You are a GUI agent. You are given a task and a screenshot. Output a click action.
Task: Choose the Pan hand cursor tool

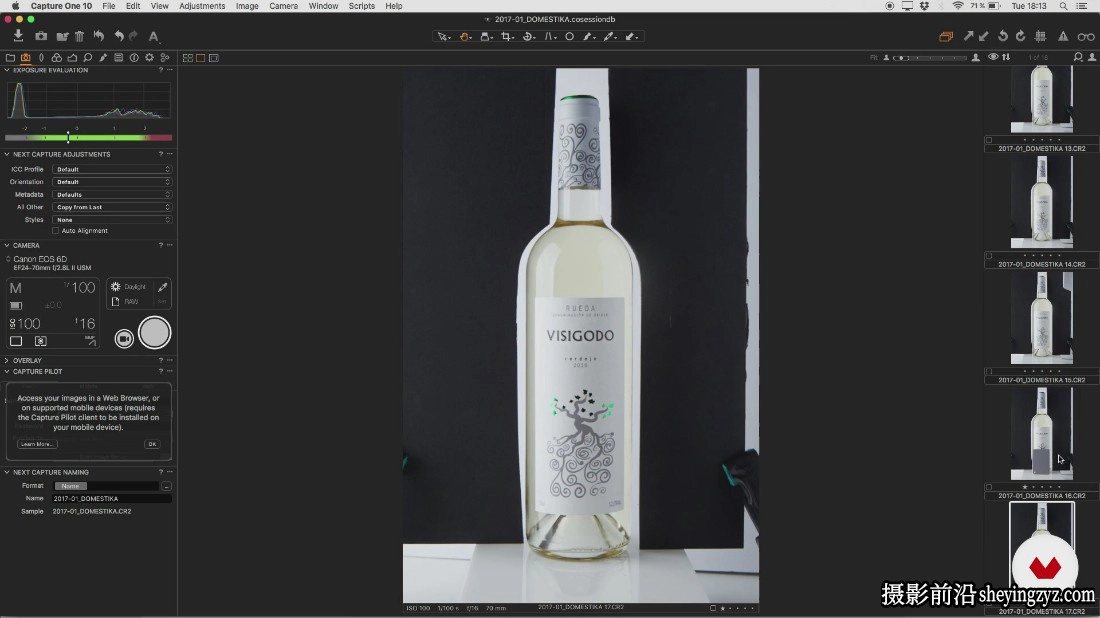coord(464,36)
